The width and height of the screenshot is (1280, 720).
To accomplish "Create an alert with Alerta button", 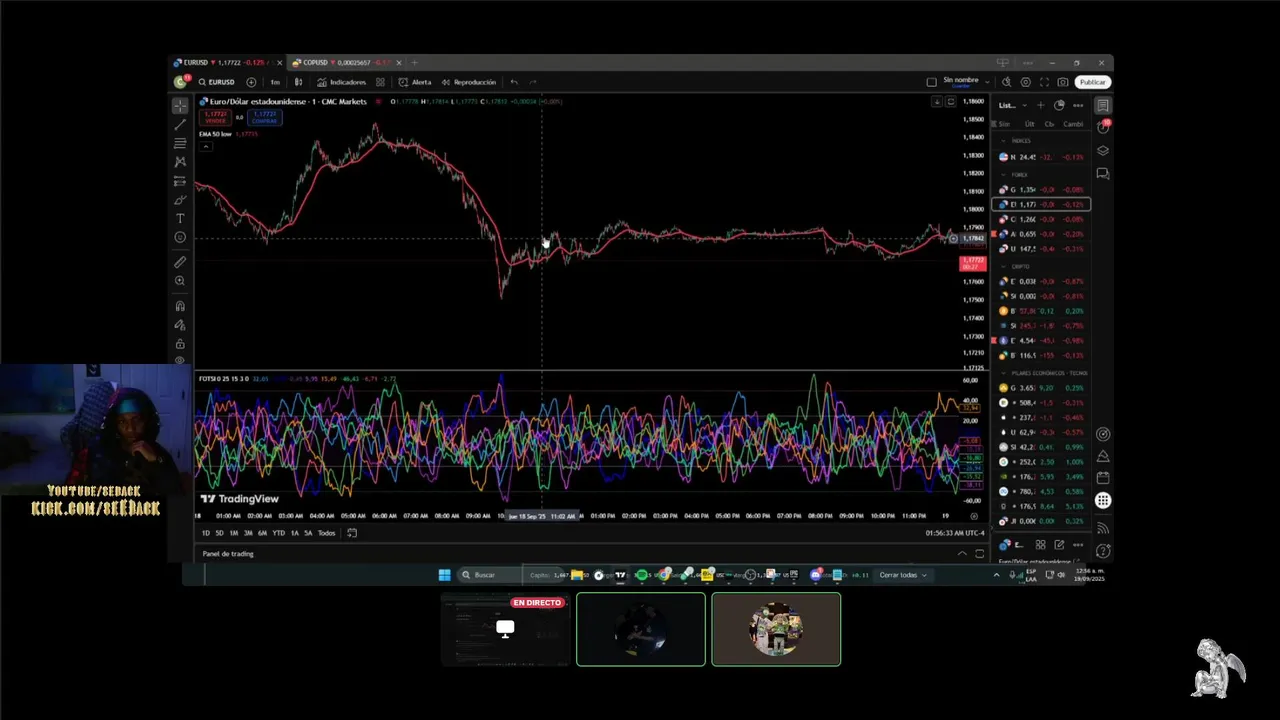I will [415, 82].
